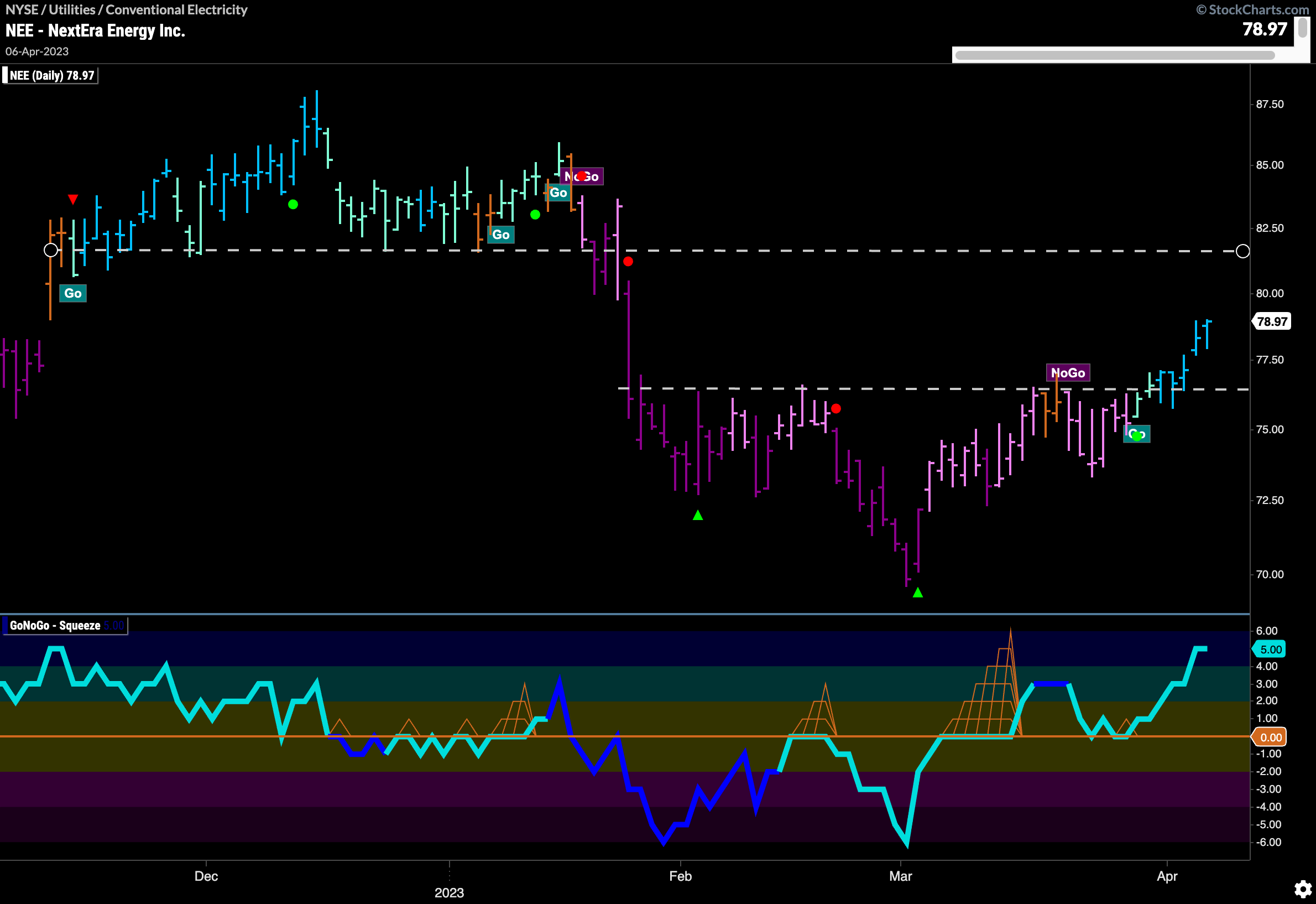Select the late-March Go signal label
The width and height of the screenshot is (1316, 904).
pos(1136,434)
